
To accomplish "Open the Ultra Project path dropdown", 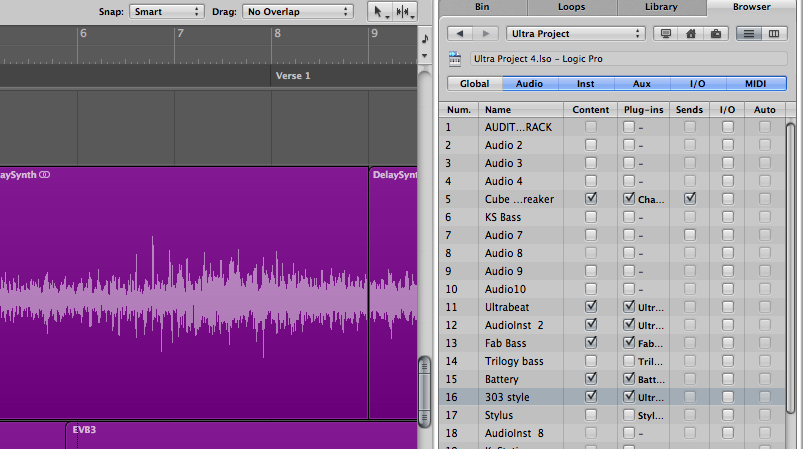I will [x=576, y=34].
